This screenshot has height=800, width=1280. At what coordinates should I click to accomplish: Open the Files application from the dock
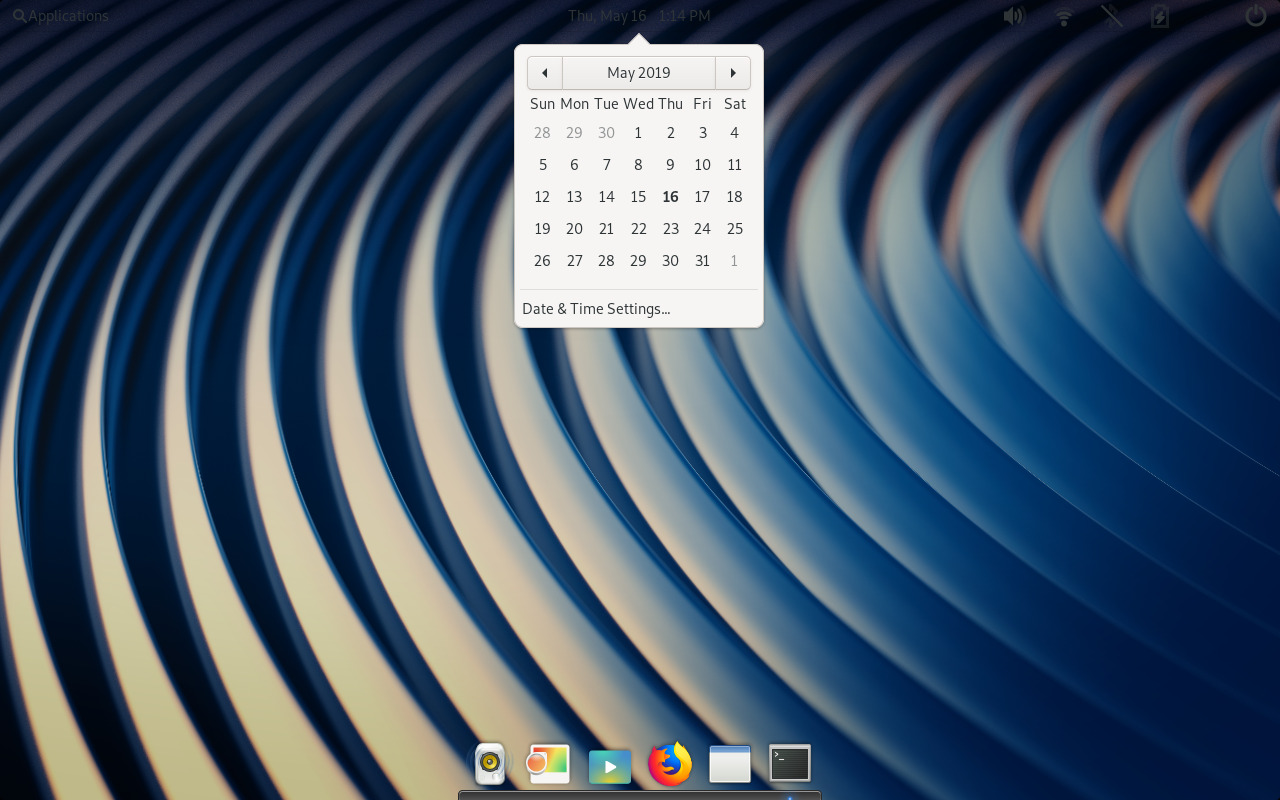729,763
